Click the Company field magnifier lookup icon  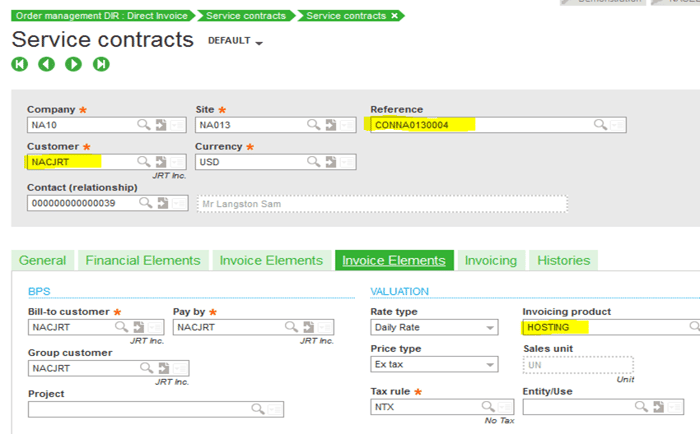[x=144, y=125]
